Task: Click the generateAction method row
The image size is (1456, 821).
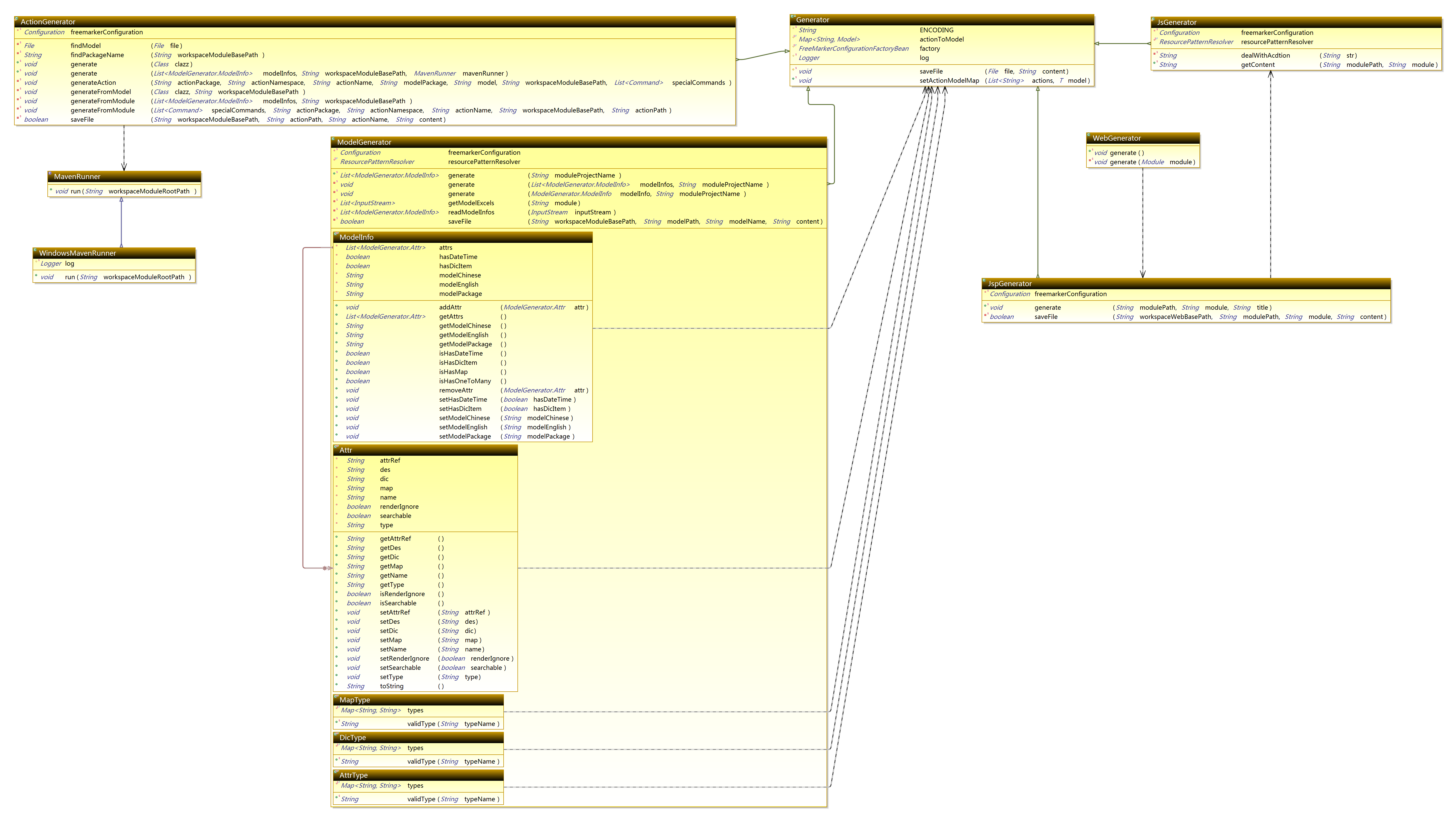Action: (x=375, y=82)
